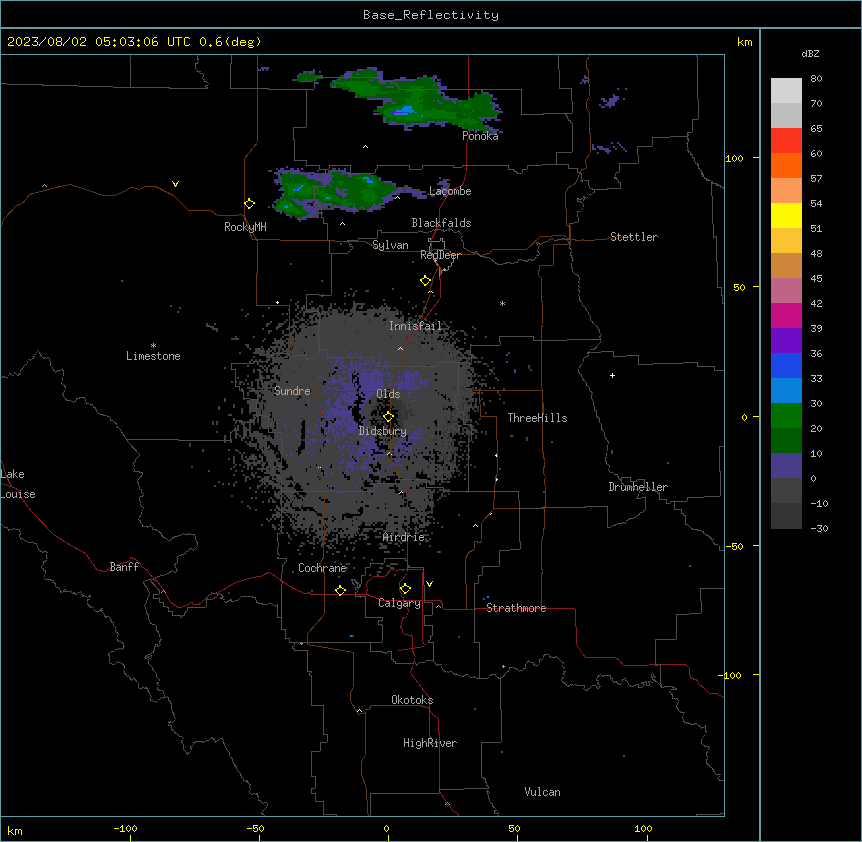Click the Sundre town label
Viewport: 862px width, 842px height.
(x=292, y=391)
